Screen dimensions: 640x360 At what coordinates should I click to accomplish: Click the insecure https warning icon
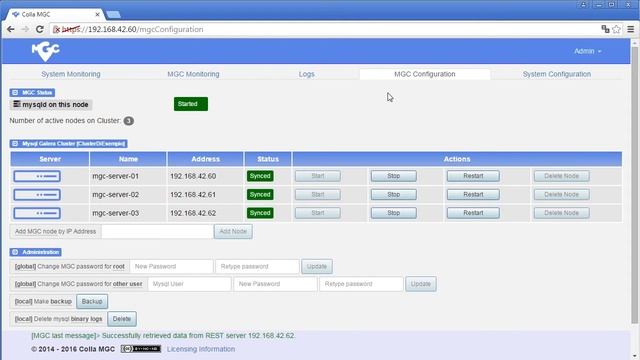(x=56, y=29)
